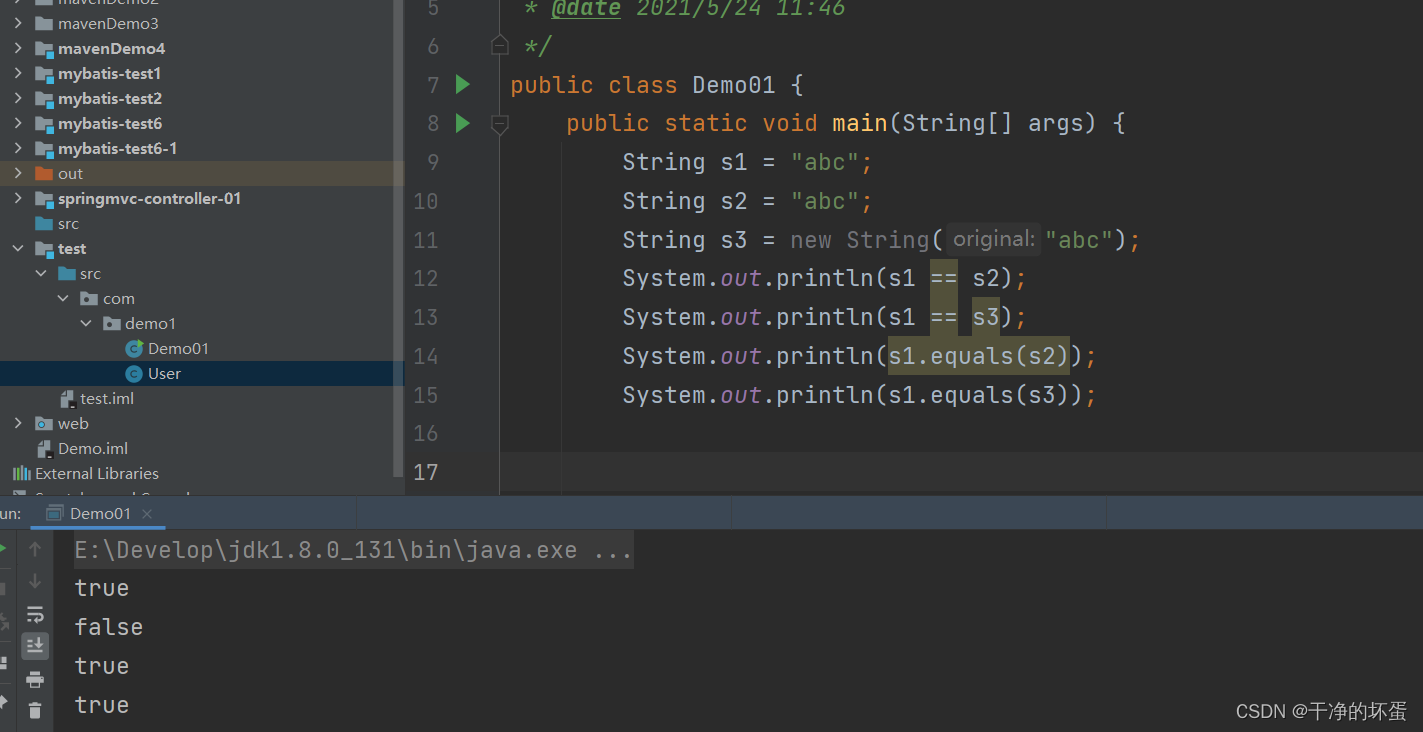Expand the mavenDemo3 folder

(18, 24)
